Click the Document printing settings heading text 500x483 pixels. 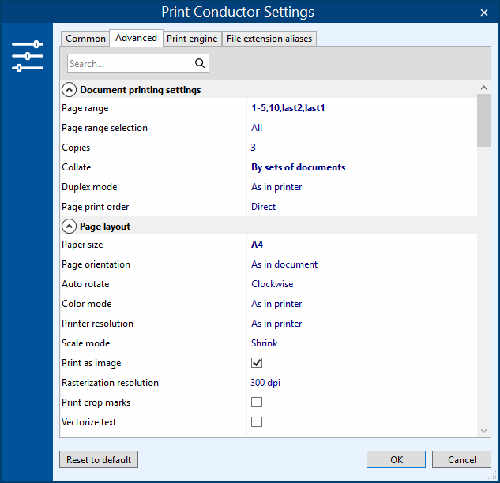pos(141,90)
